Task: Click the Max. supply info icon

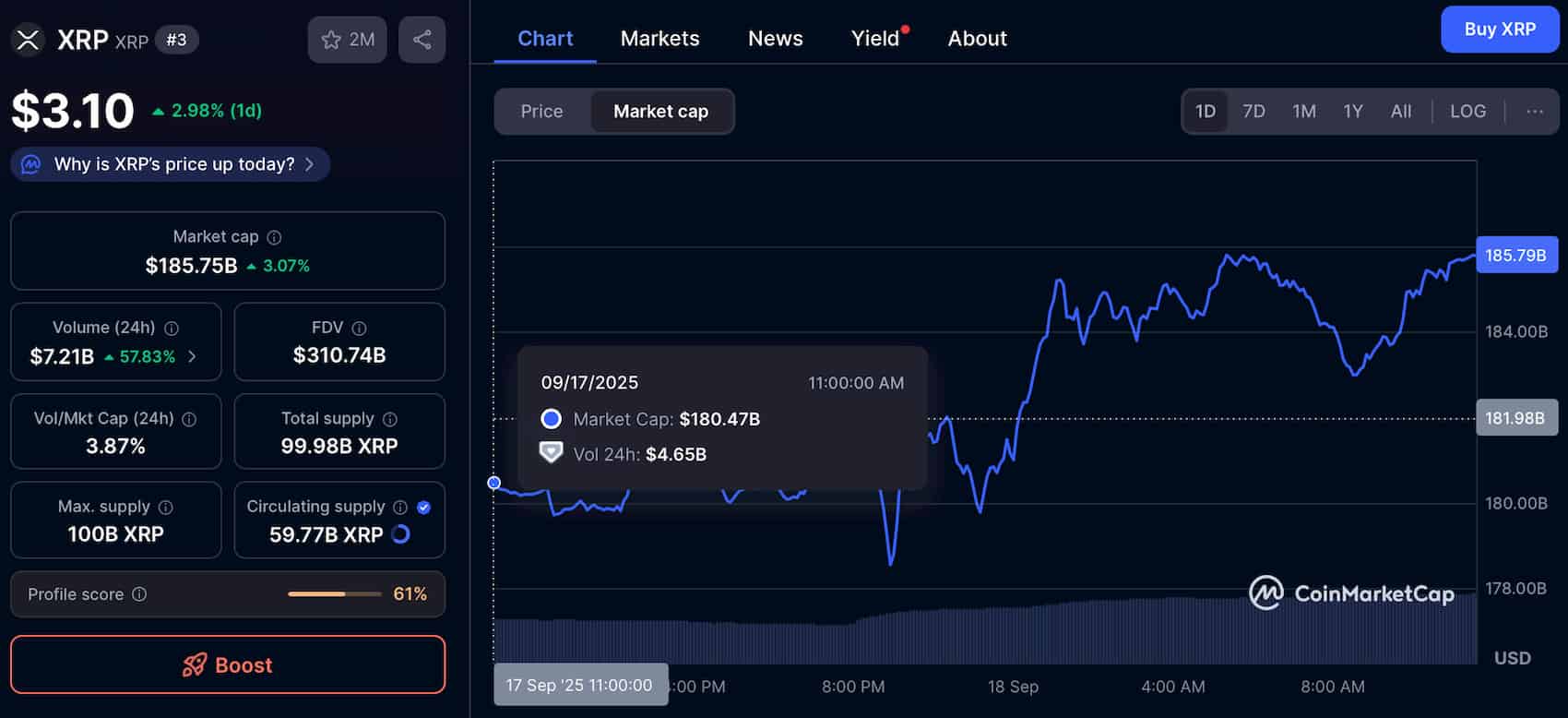Action: click(166, 507)
